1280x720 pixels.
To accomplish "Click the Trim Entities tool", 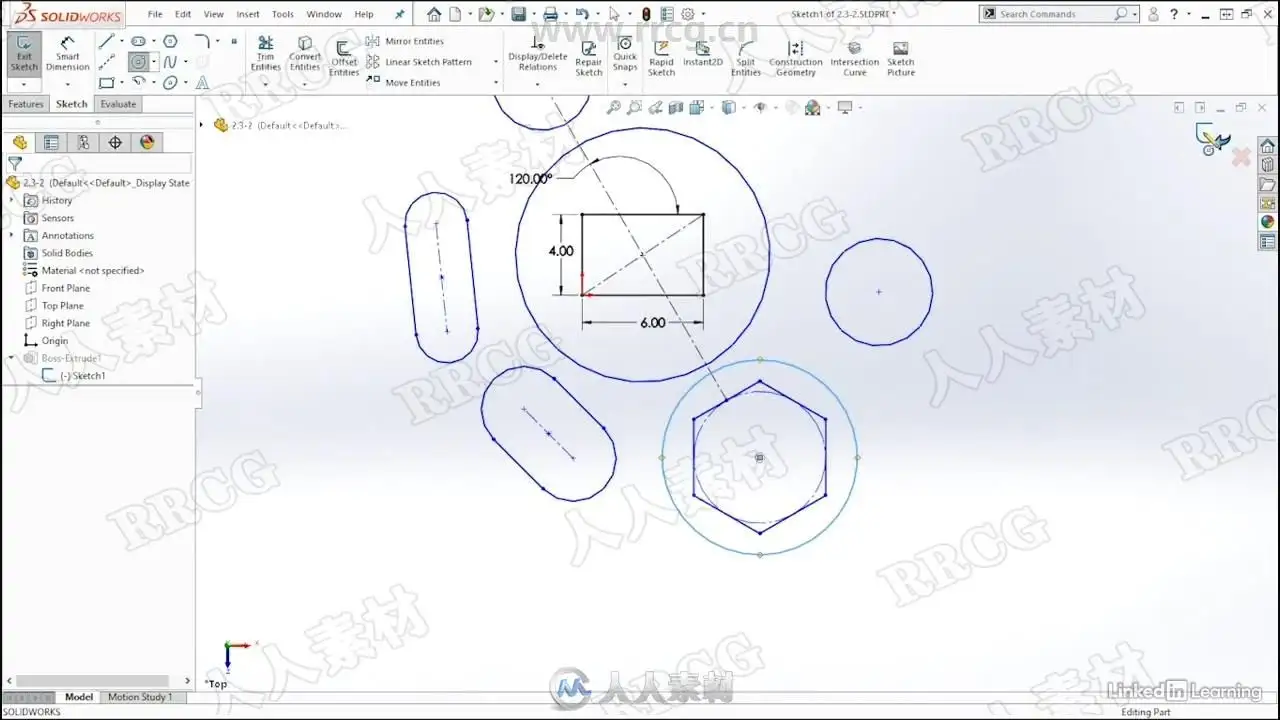I will click(265, 55).
